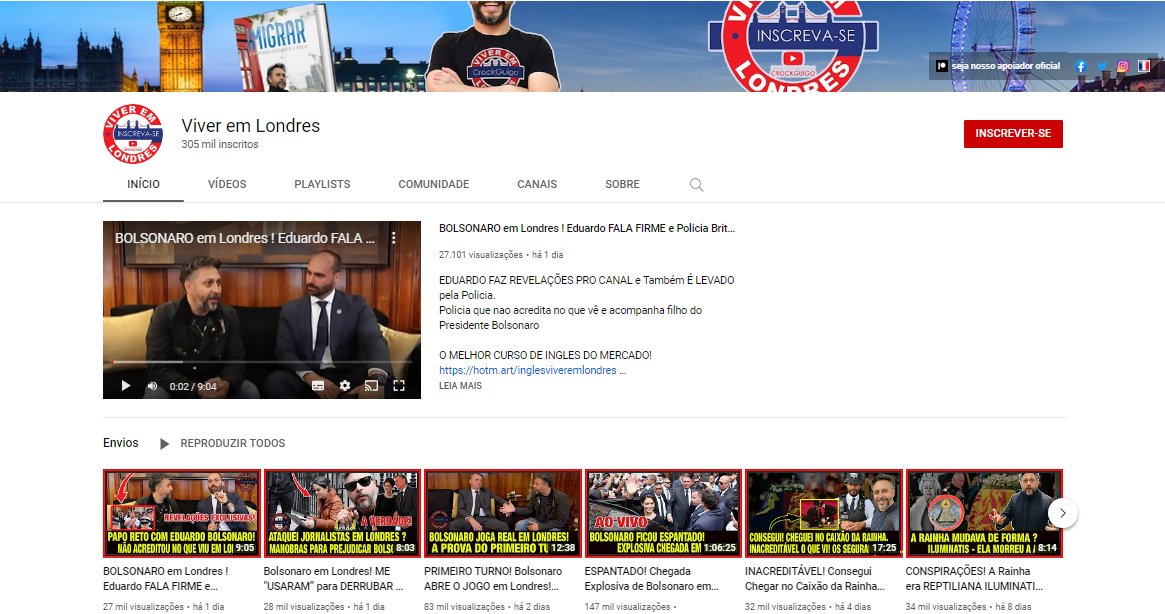This screenshot has width=1165, height=614.
Task: Open video title INACREDITÁVEL Consegui Chegar no Caixão
Action: point(815,578)
